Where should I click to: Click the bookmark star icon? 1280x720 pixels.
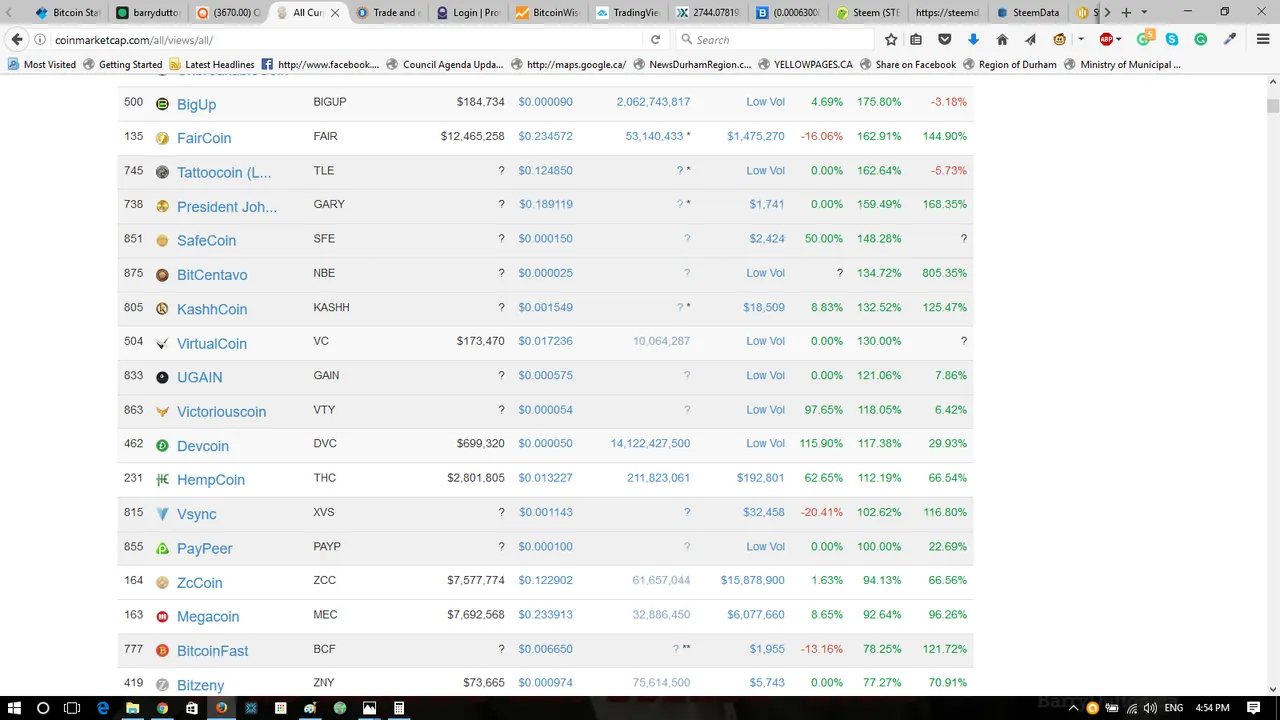point(891,40)
